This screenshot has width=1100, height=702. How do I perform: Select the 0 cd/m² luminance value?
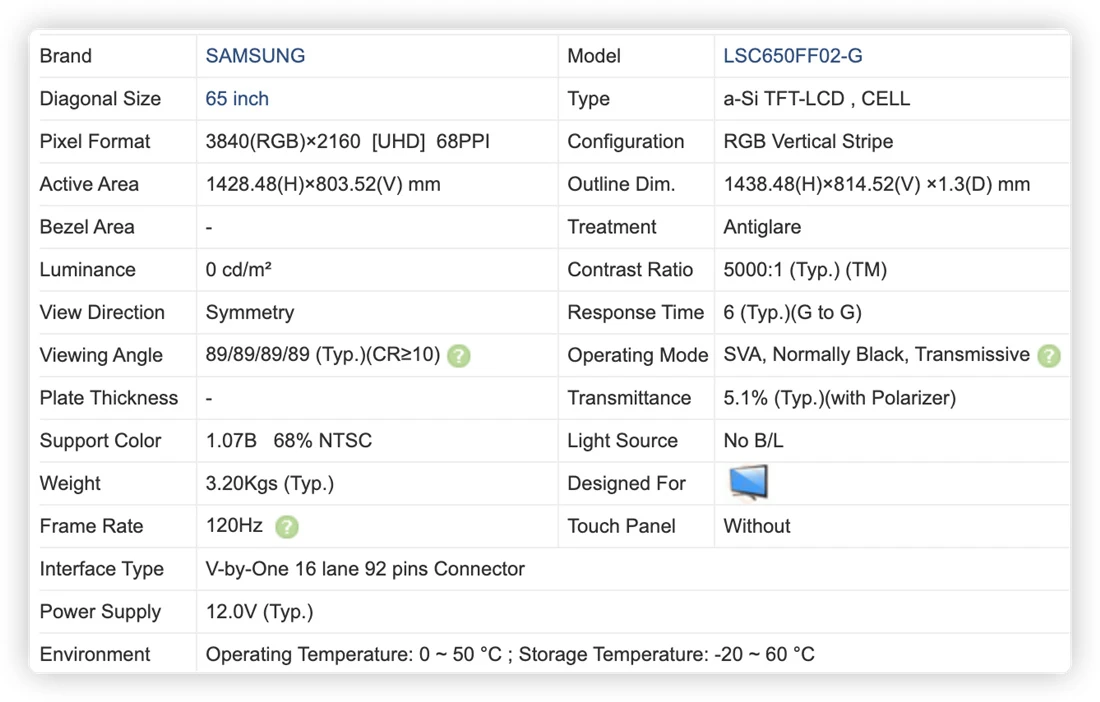tap(239, 270)
